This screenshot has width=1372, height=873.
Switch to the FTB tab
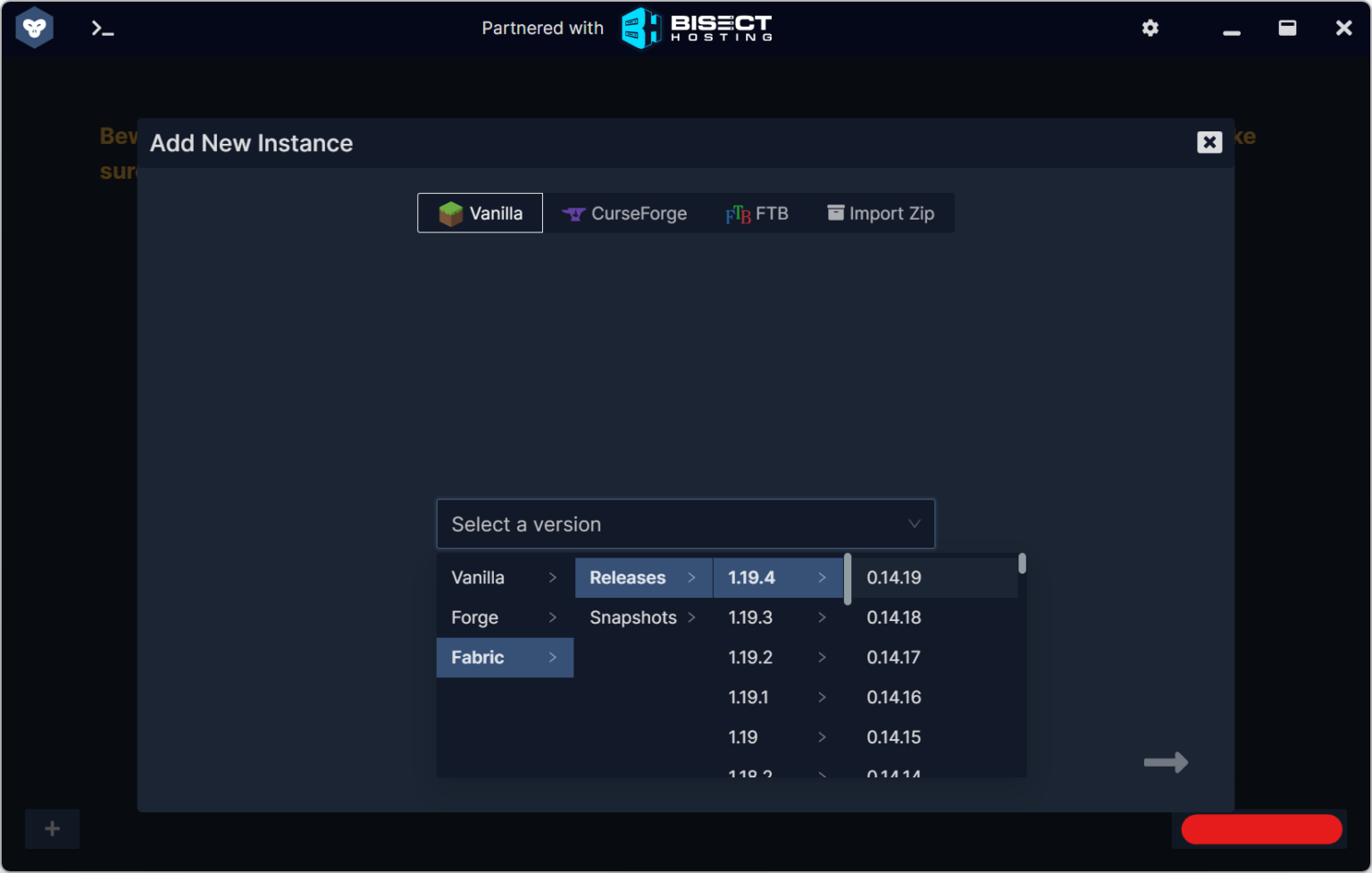tap(757, 214)
